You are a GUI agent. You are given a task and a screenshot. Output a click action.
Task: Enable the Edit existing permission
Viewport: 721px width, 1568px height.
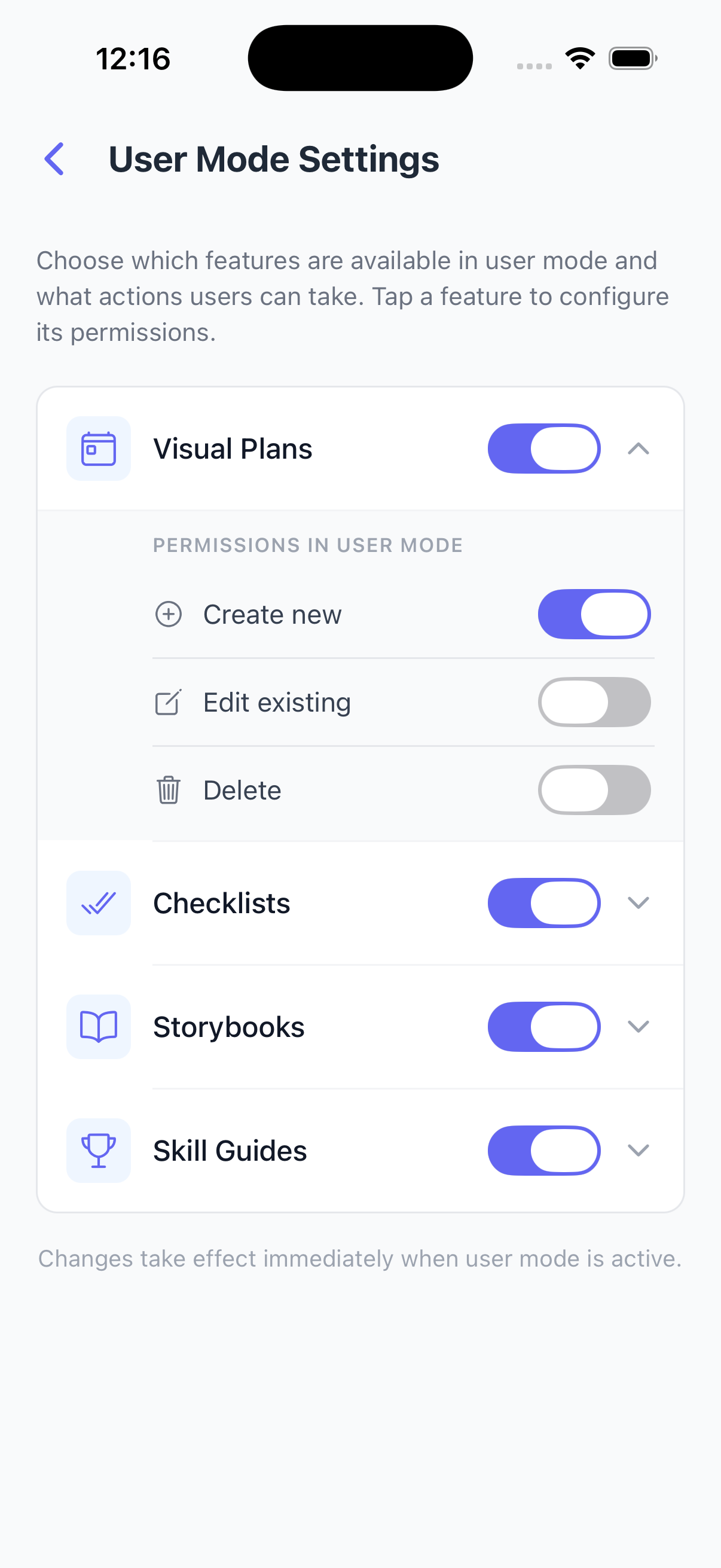tap(594, 703)
